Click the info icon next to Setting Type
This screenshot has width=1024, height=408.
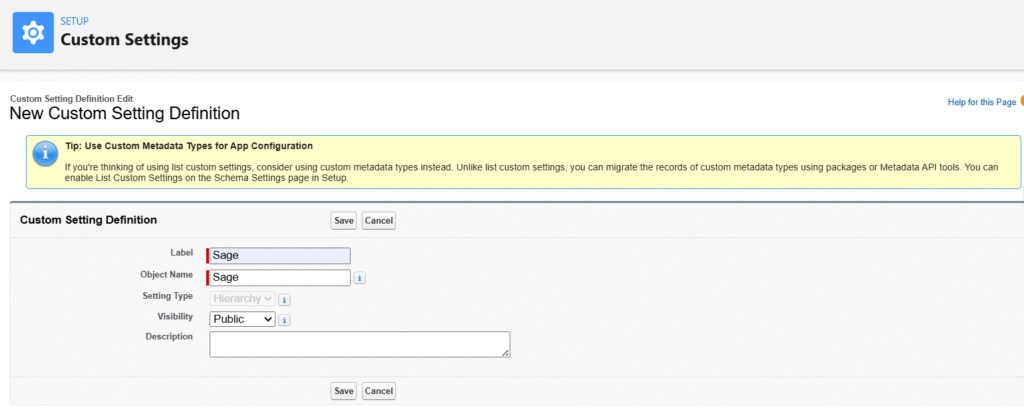point(284,299)
